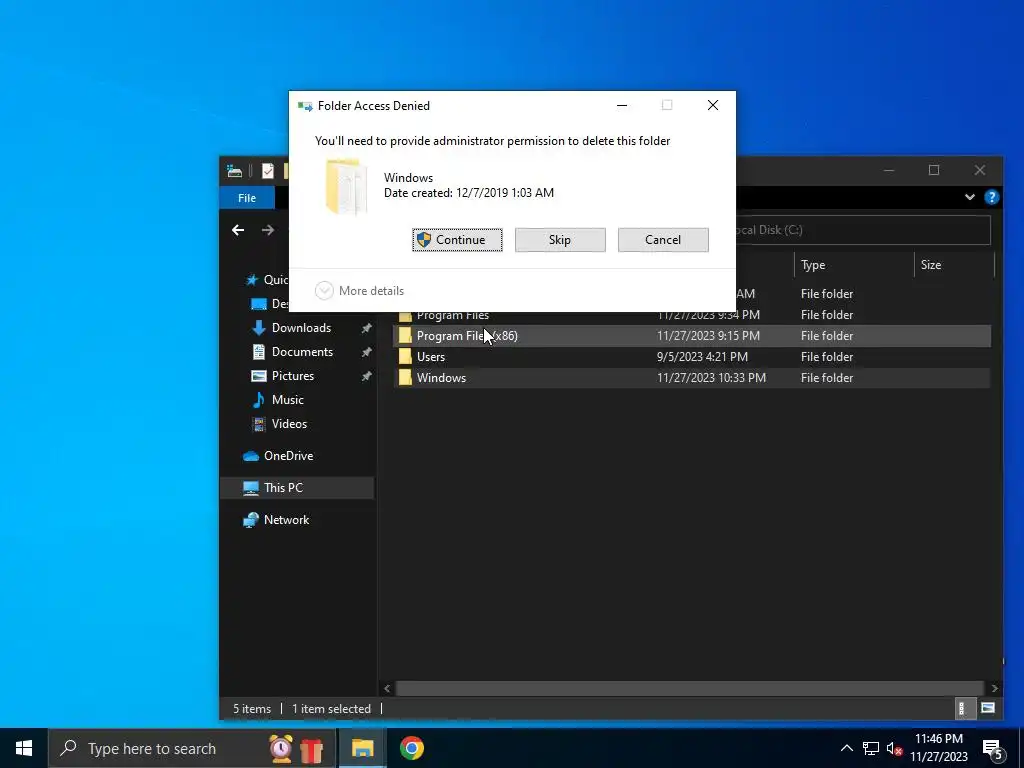
Task: Show hidden system tray icons
Action: tap(846, 748)
